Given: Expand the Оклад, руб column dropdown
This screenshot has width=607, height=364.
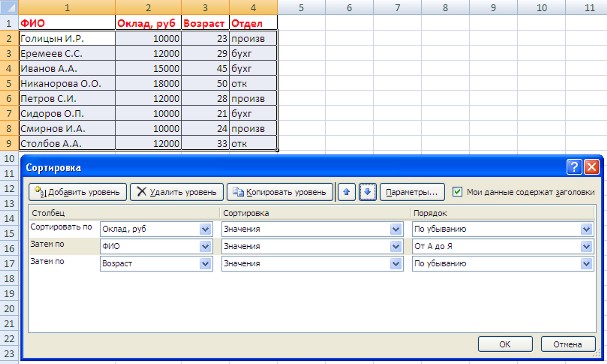Looking at the screenshot, I should 206,229.
